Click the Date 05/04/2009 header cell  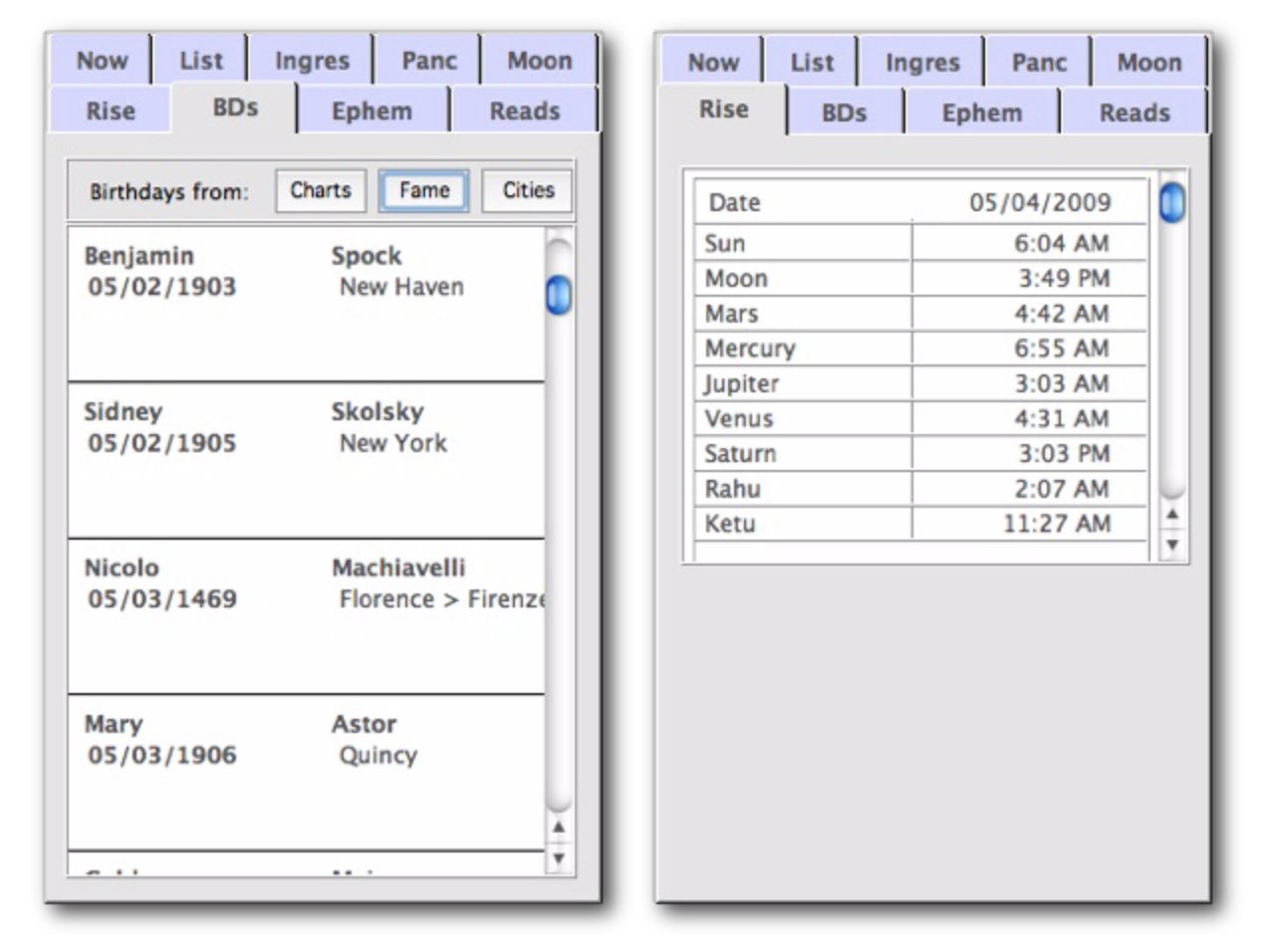click(x=919, y=202)
